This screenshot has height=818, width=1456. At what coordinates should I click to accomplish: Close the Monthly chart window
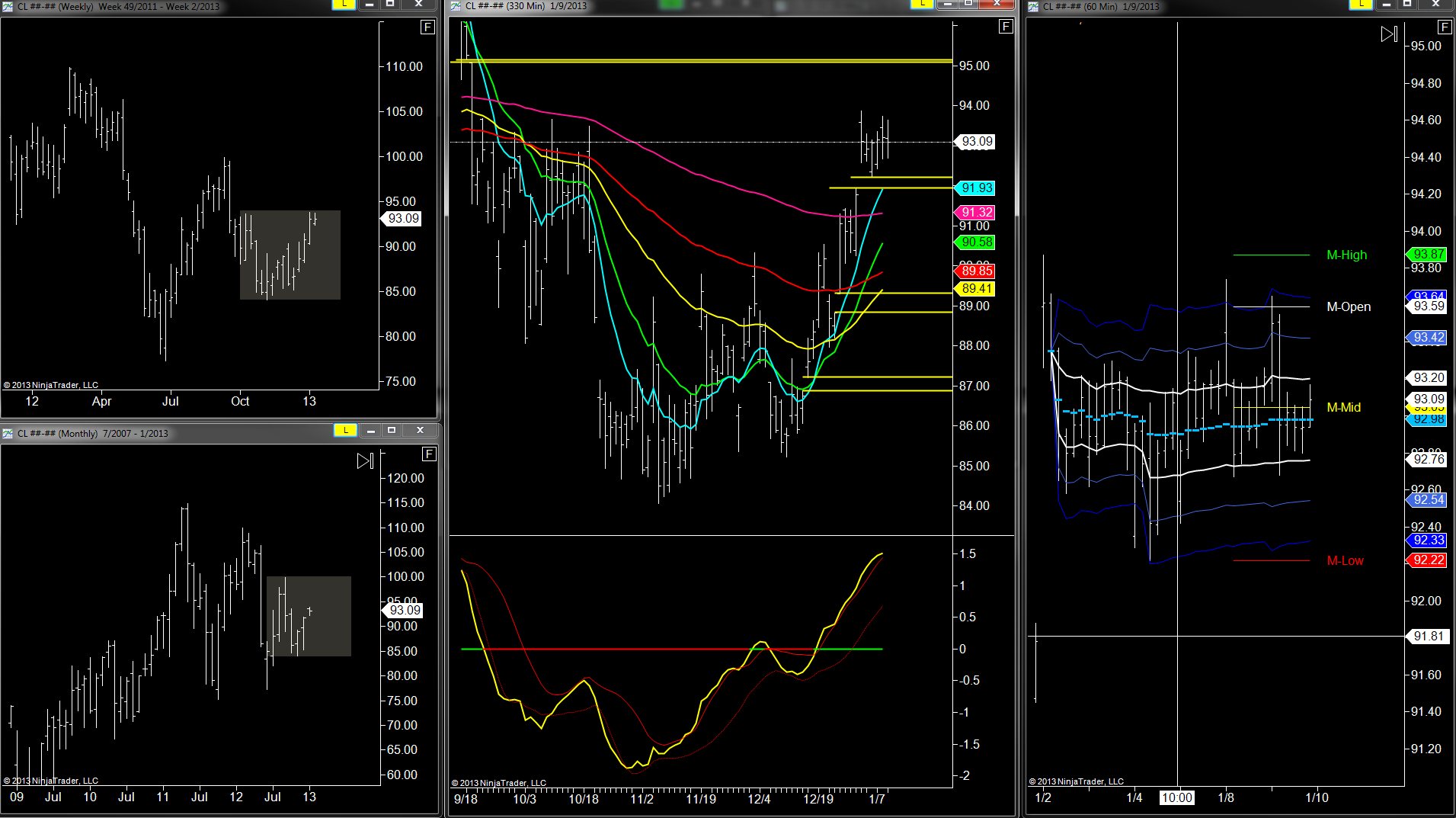point(420,431)
